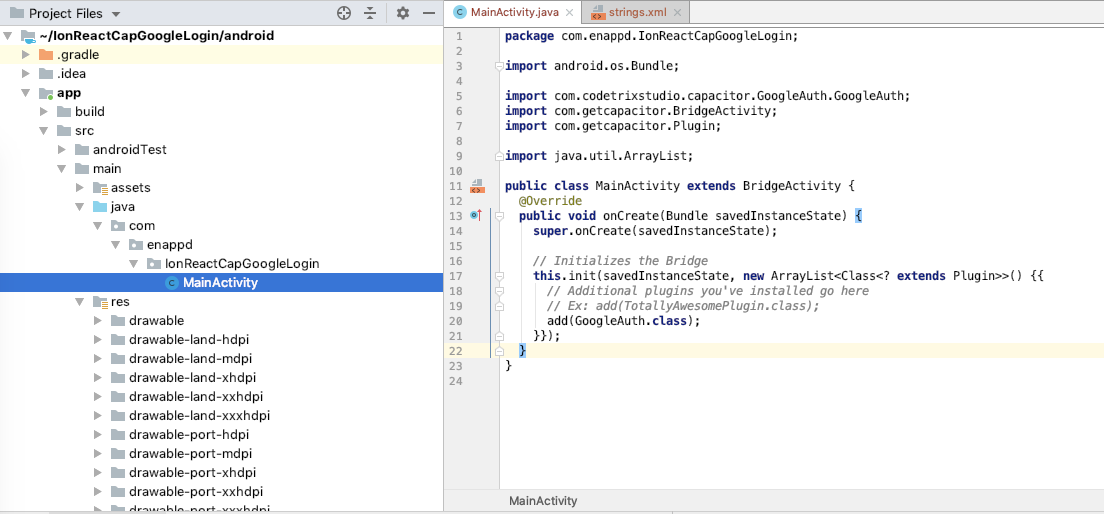Switch to the MainActivity.java tab
Screen dimensions: 1104x514
(x=513, y=12)
